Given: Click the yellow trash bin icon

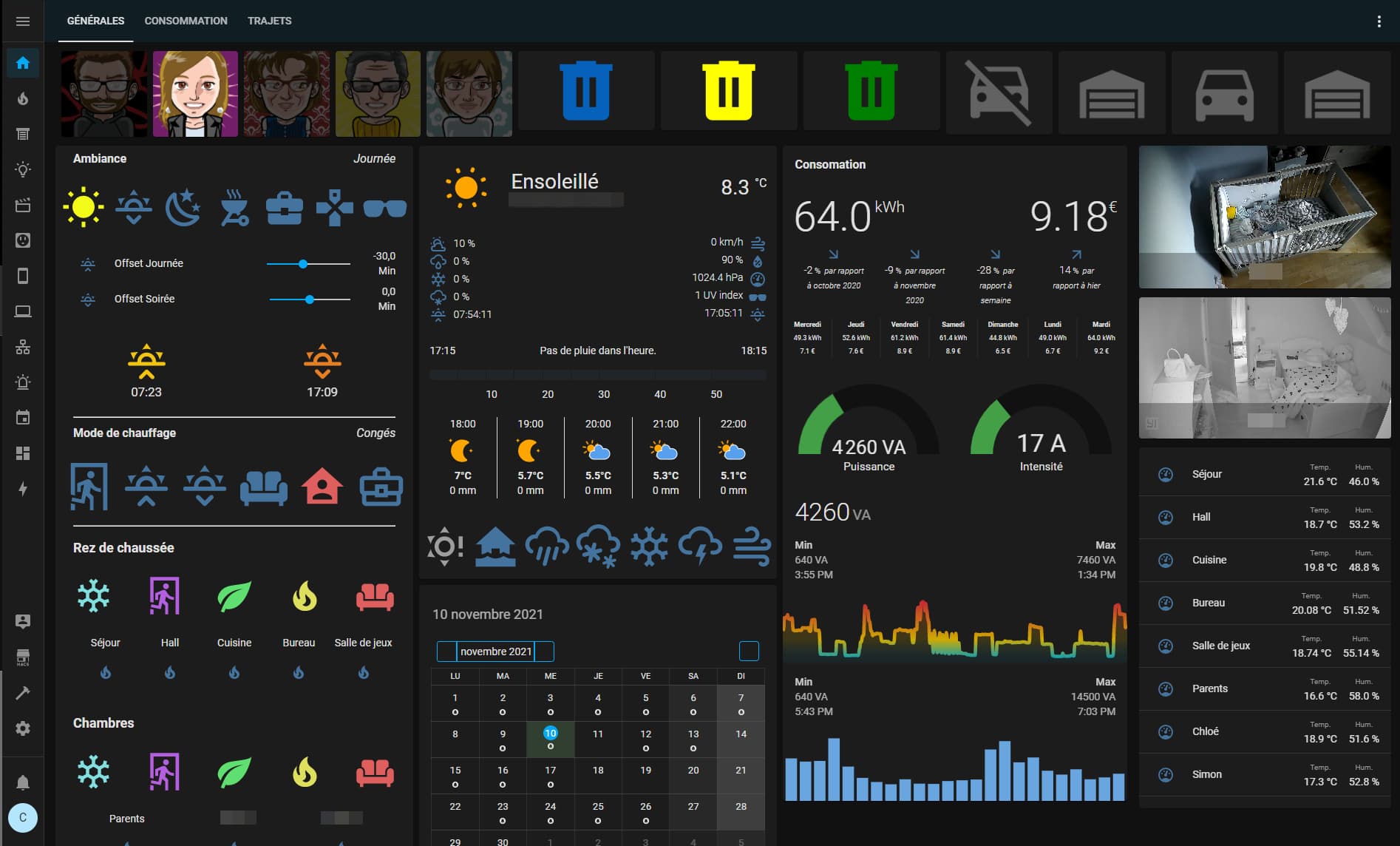Looking at the screenshot, I should (729, 91).
